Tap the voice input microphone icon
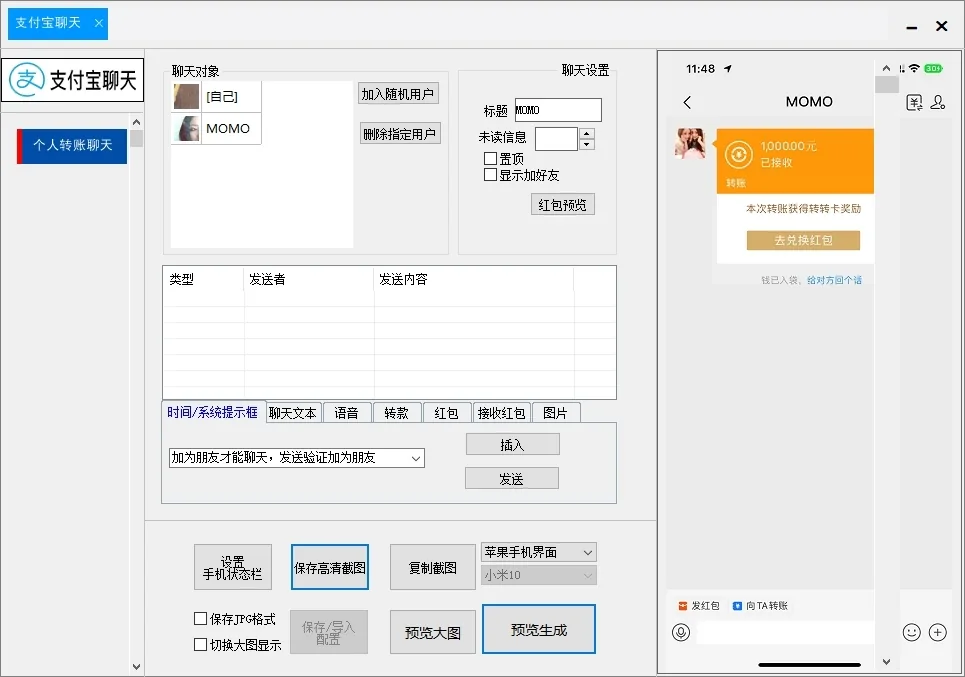The width and height of the screenshot is (965, 677). click(681, 632)
